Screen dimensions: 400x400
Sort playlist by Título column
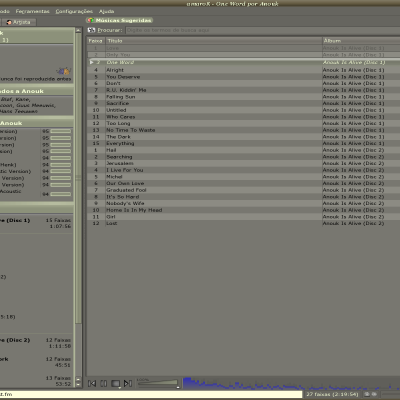(x=213, y=41)
